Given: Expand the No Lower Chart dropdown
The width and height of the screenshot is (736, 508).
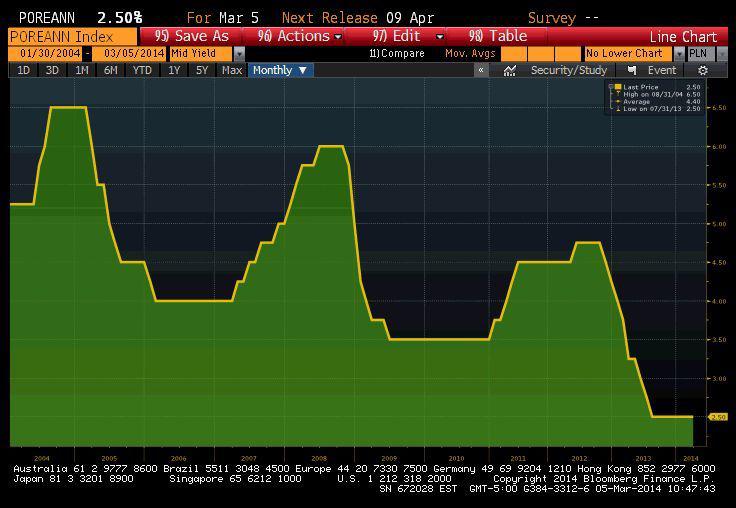Looking at the screenshot, I should [x=680, y=54].
